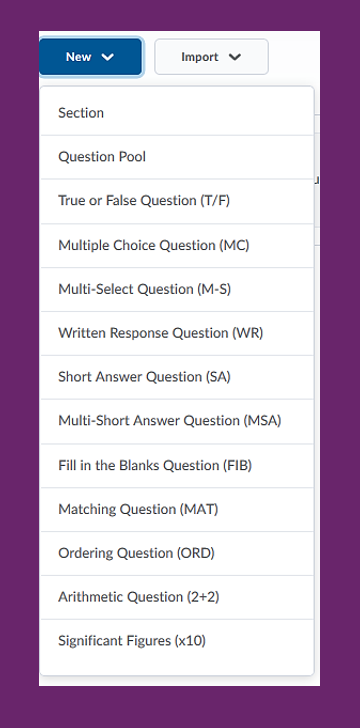Click the chevron icon on New button

(x=107, y=57)
